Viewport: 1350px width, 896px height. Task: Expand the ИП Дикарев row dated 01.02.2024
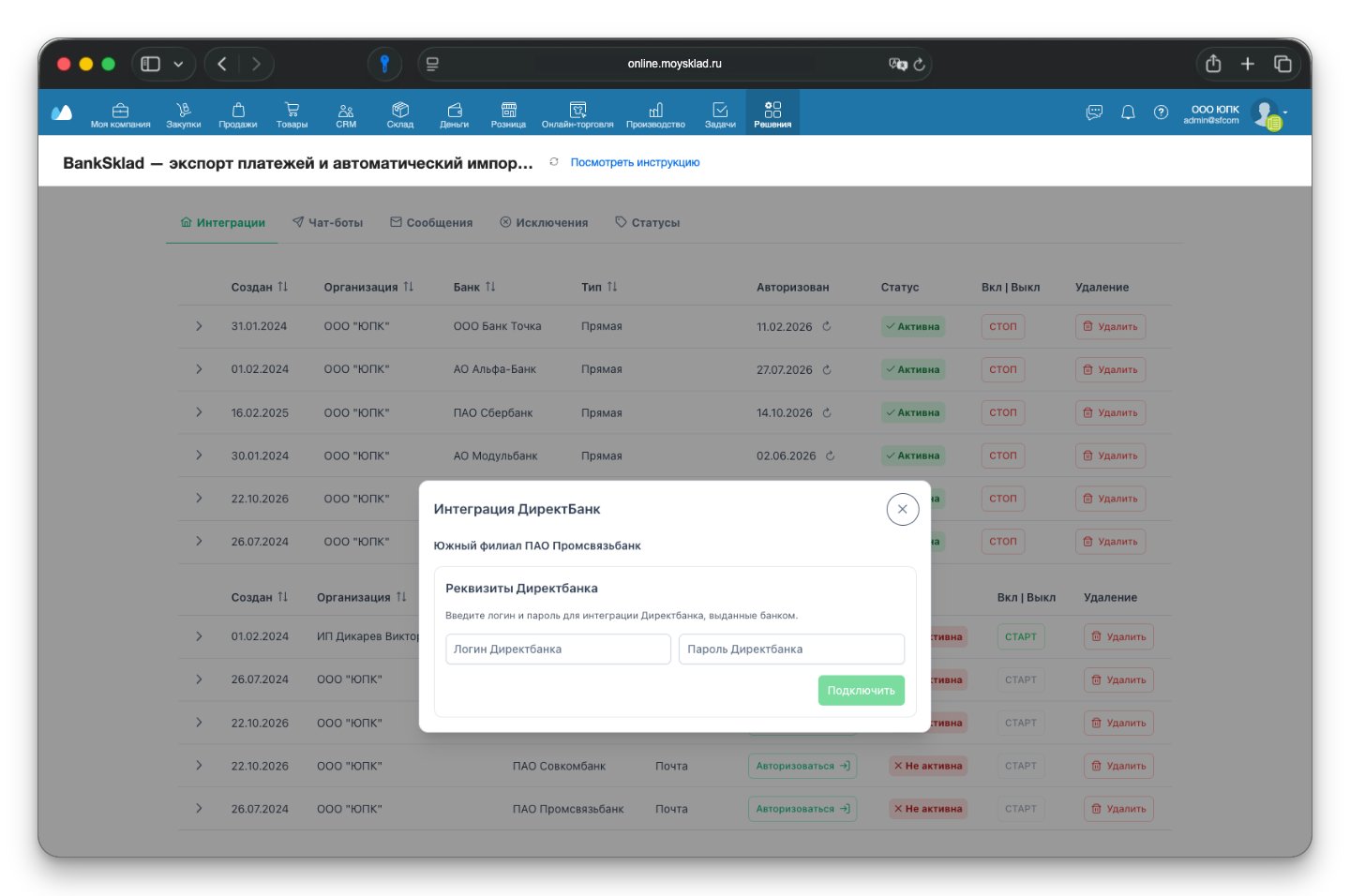[x=199, y=636]
